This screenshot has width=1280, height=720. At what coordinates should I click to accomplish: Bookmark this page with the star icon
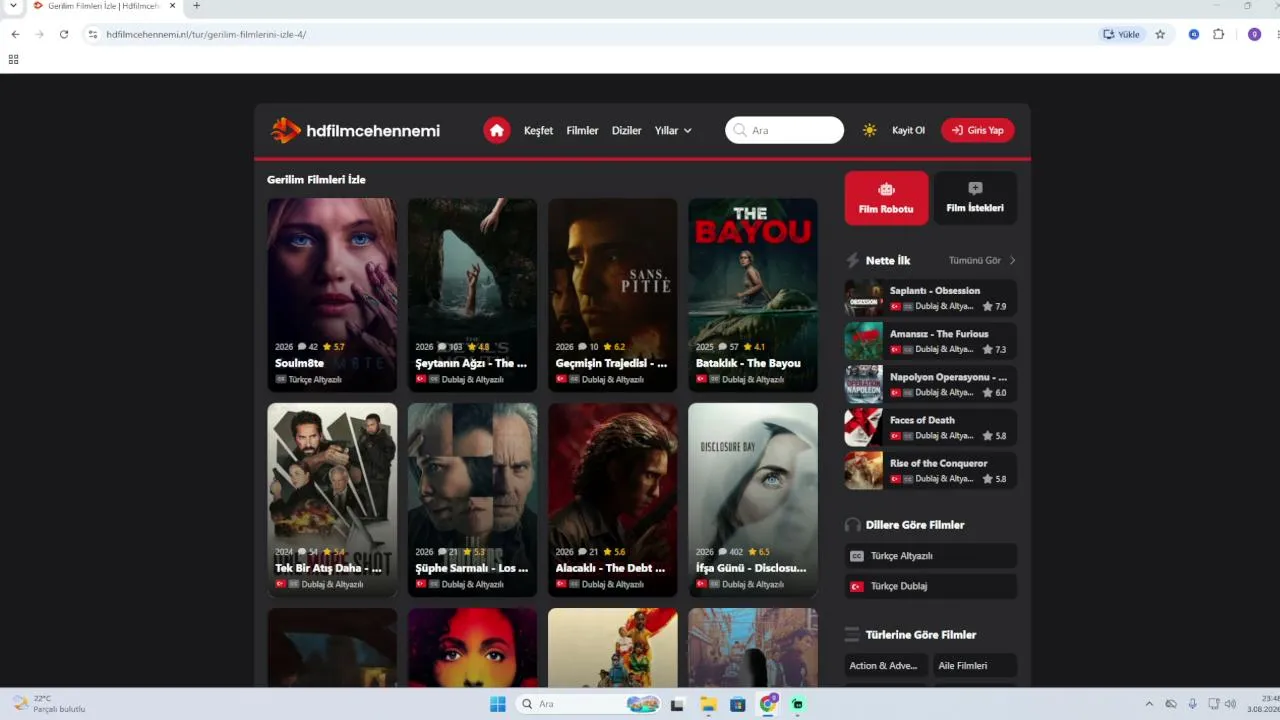click(x=1160, y=34)
